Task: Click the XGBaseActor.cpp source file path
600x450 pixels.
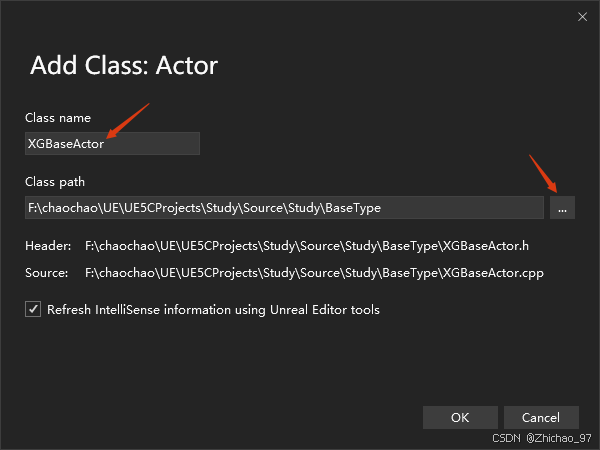Action: [x=314, y=272]
